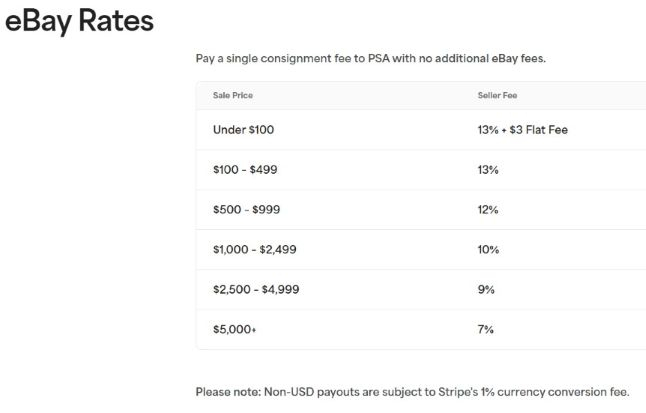Click the eBay Rates heading

click(79, 20)
